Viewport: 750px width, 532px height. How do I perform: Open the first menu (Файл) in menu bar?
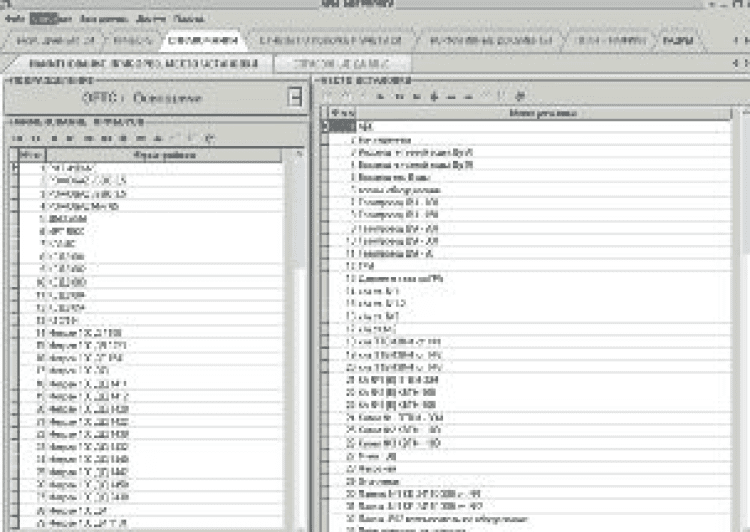[14, 19]
